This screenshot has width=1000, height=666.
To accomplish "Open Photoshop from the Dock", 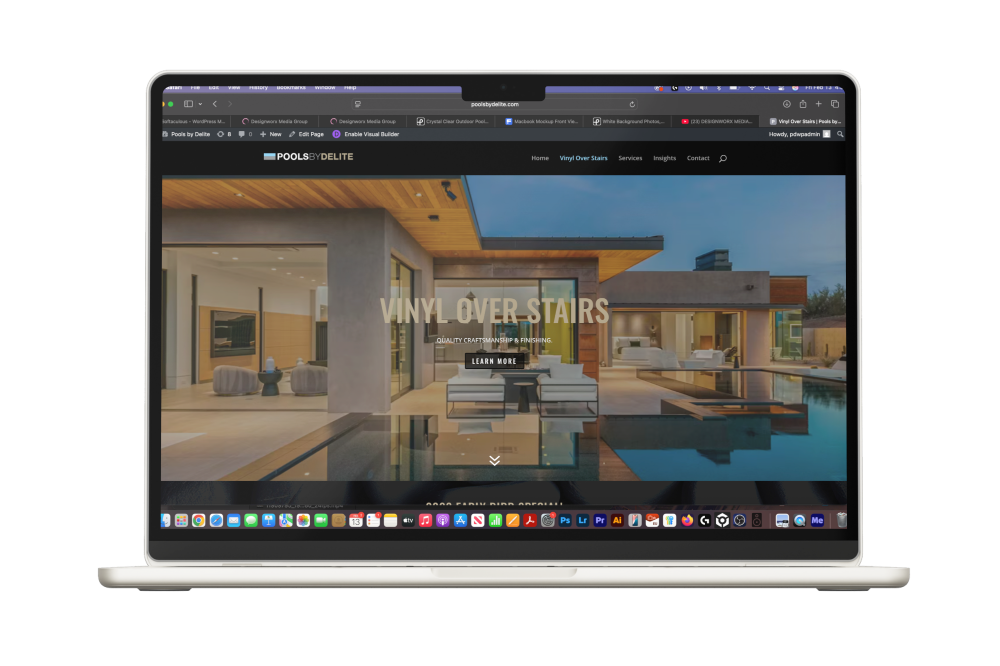I will point(566,520).
